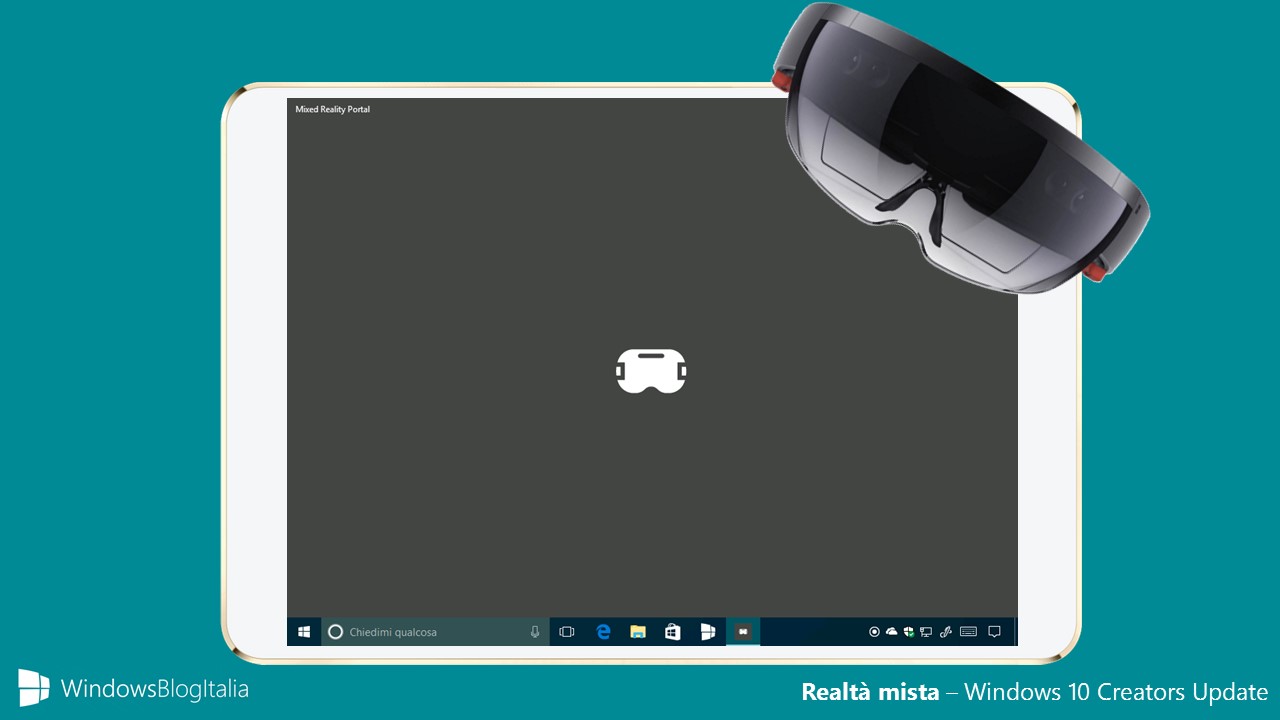This screenshot has height=720, width=1280.
Task: Open the Action Center notifications icon
Action: pos(994,632)
